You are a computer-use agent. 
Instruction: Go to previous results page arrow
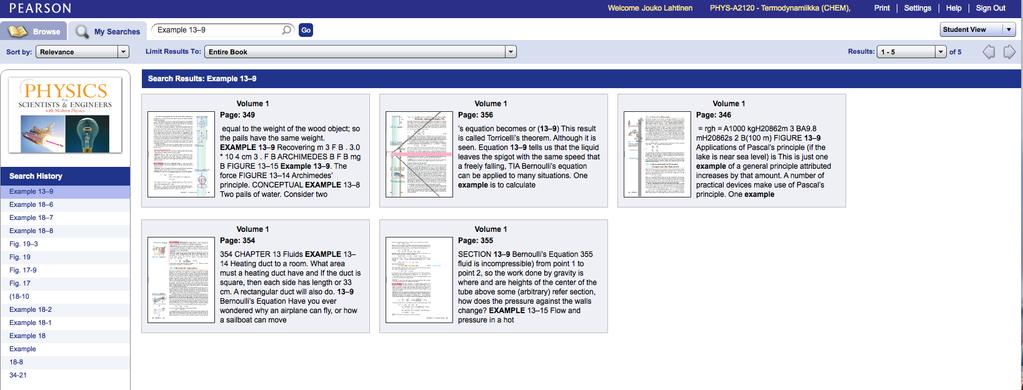[988, 52]
